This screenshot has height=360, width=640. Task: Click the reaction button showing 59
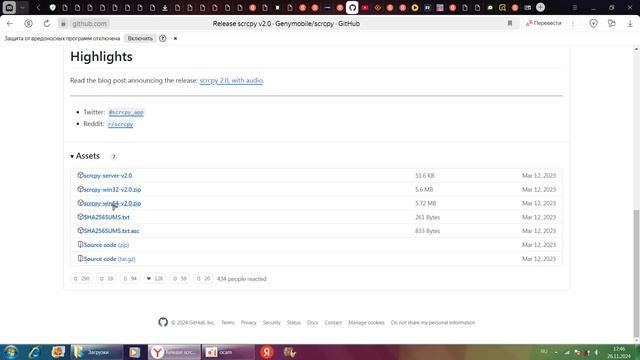[180, 279]
